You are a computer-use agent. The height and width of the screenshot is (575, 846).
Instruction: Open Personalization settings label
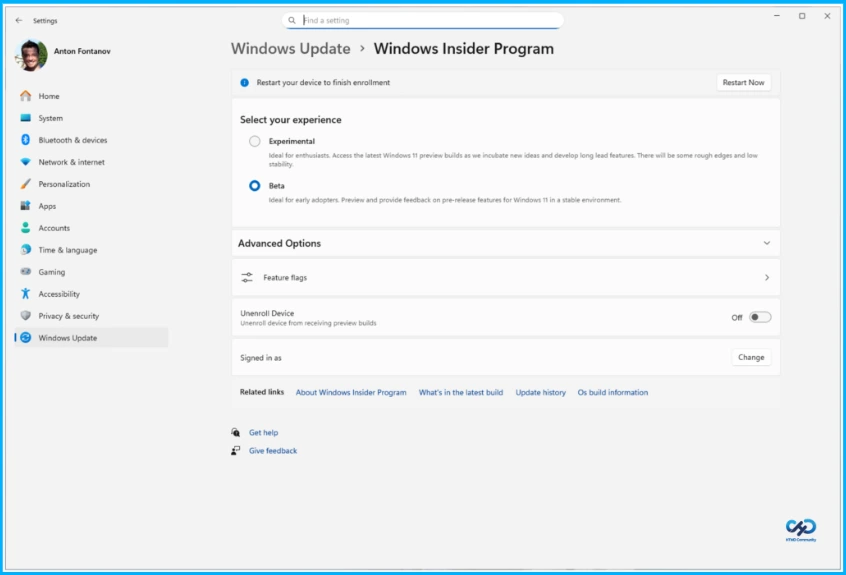64,184
